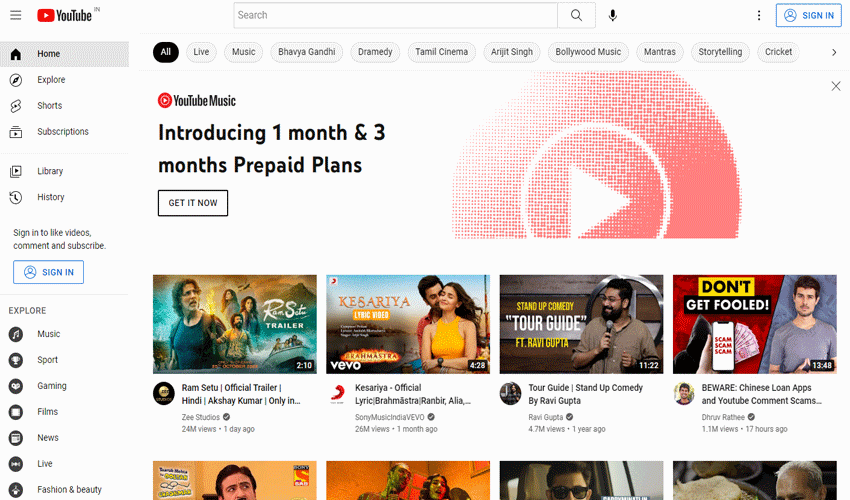The height and width of the screenshot is (500, 850).
Task: Dismiss the YouTube Music promo banner
Action: click(836, 86)
